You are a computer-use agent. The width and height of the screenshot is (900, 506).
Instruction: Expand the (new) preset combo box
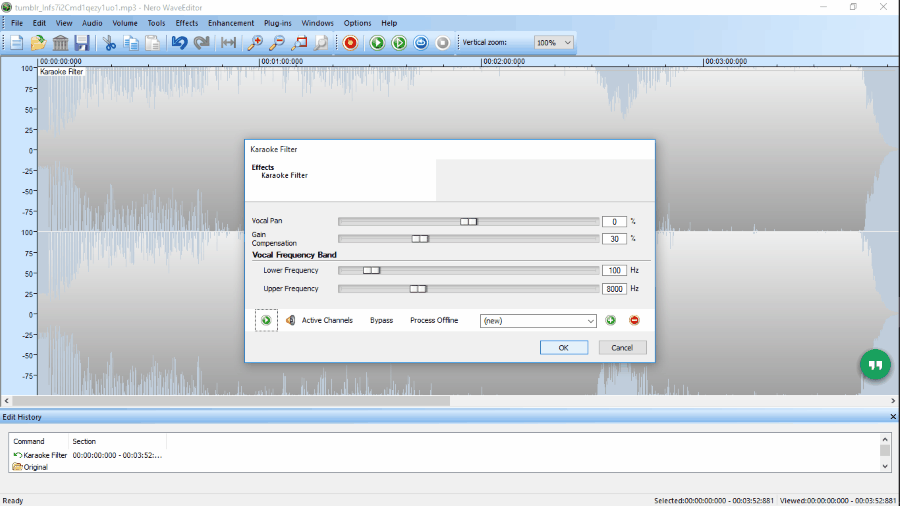(538, 321)
